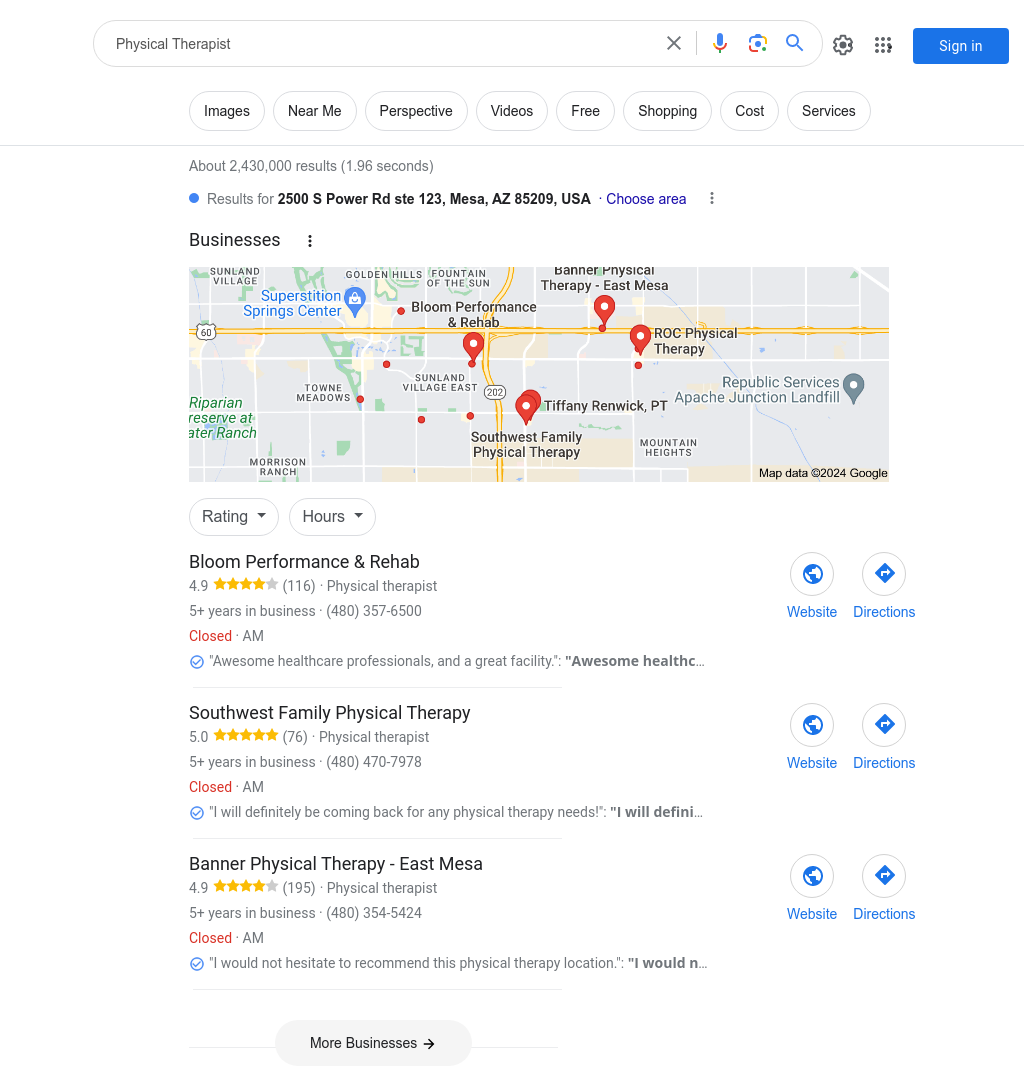
Task: Expand the Hours filter dropdown
Action: pyautogui.click(x=332, y=516)
